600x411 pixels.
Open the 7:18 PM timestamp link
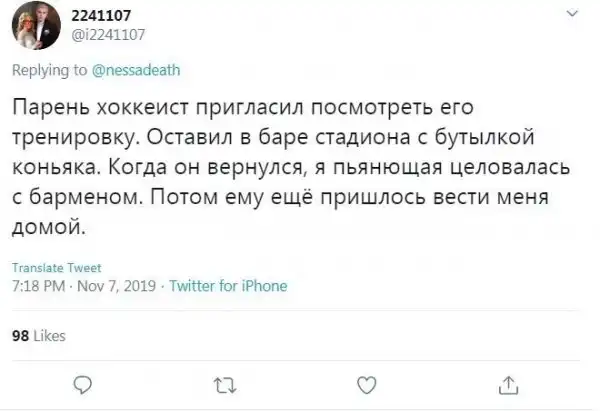[38, 285]
